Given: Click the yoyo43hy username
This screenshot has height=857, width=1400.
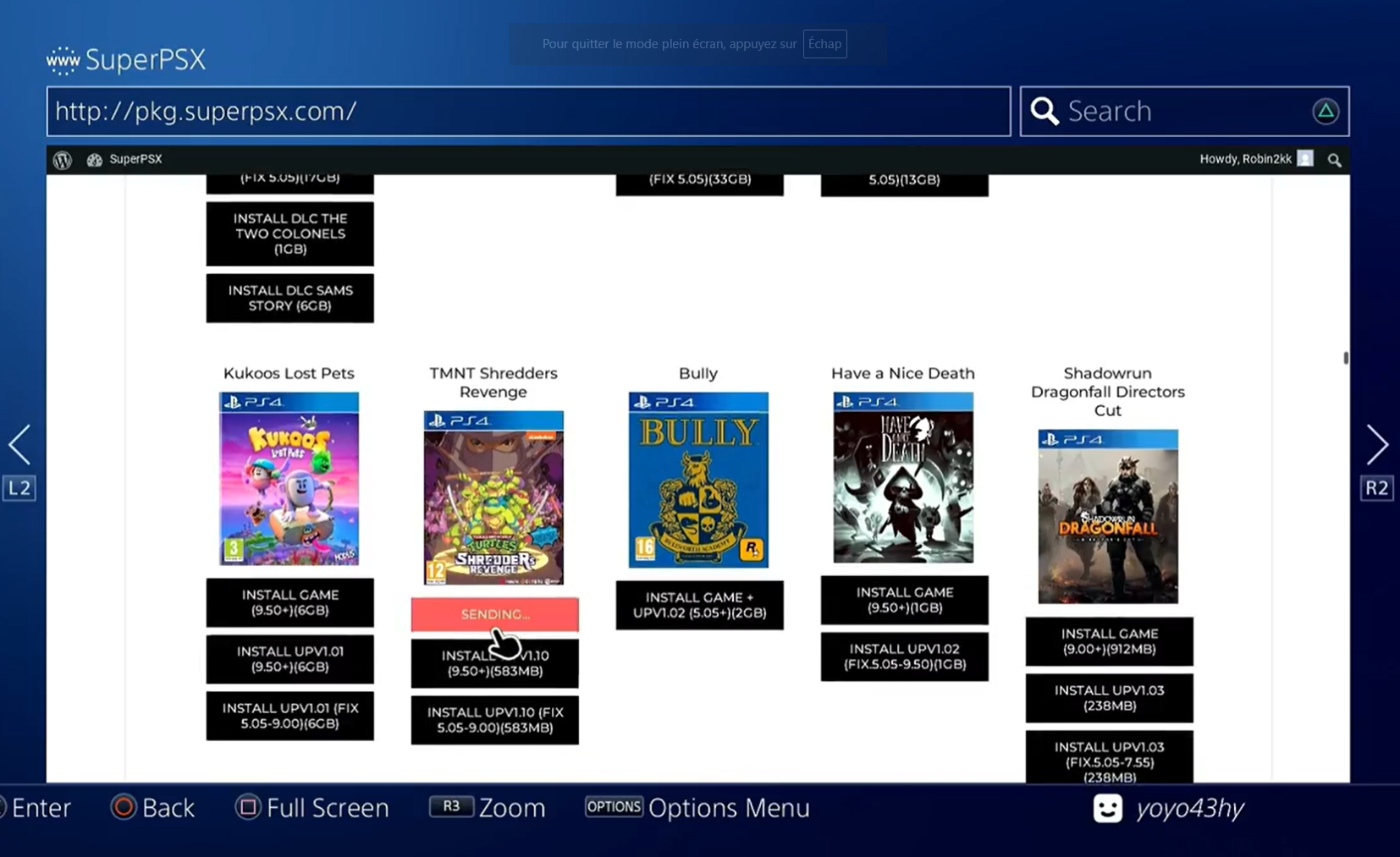Looking at the screenshot, I should tap(1190, 809).
